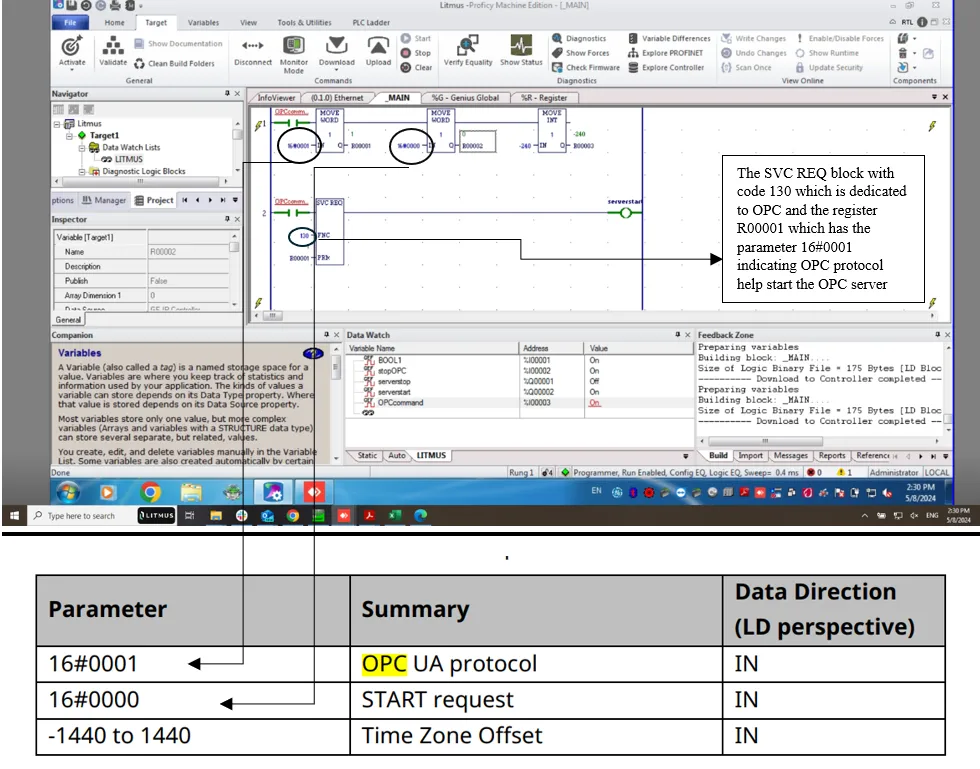This screenshot has height=769, width=980.
Task: Switch to the Variables ribbon tab
Action: pyautogui.click(x=203, y=23)
